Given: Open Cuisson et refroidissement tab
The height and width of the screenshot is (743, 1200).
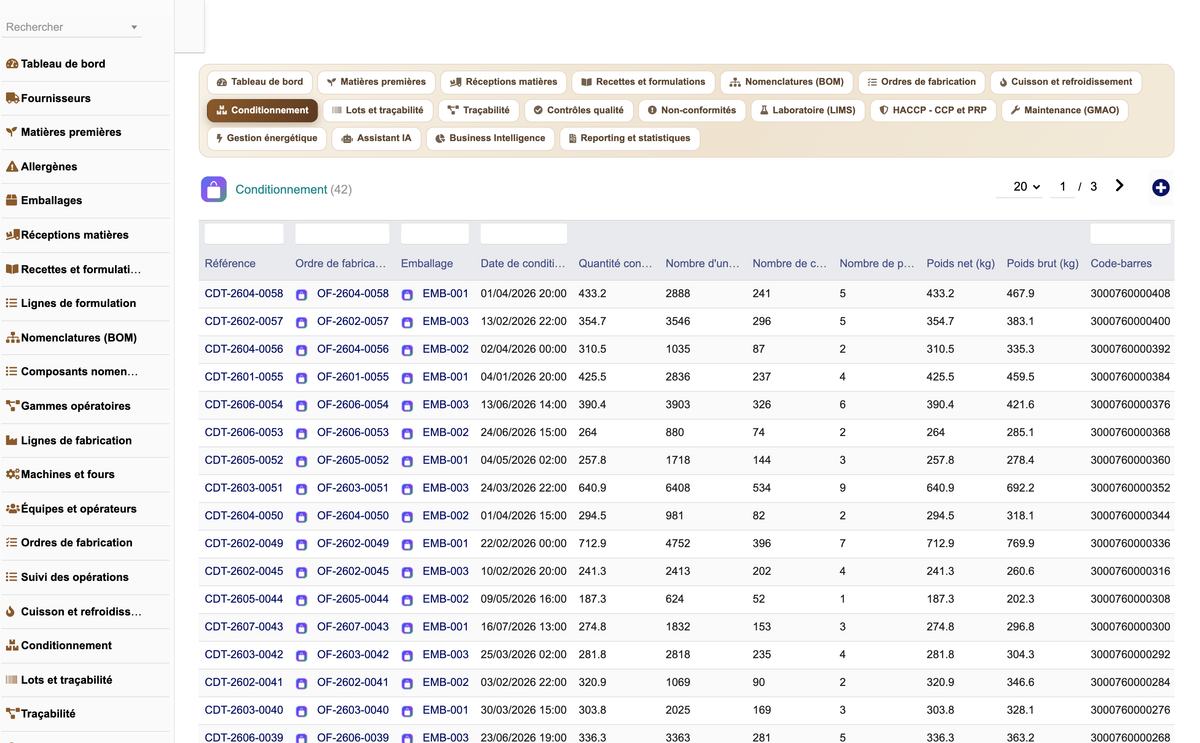Looking at the screenshot, I should [x=1066, y=82].
